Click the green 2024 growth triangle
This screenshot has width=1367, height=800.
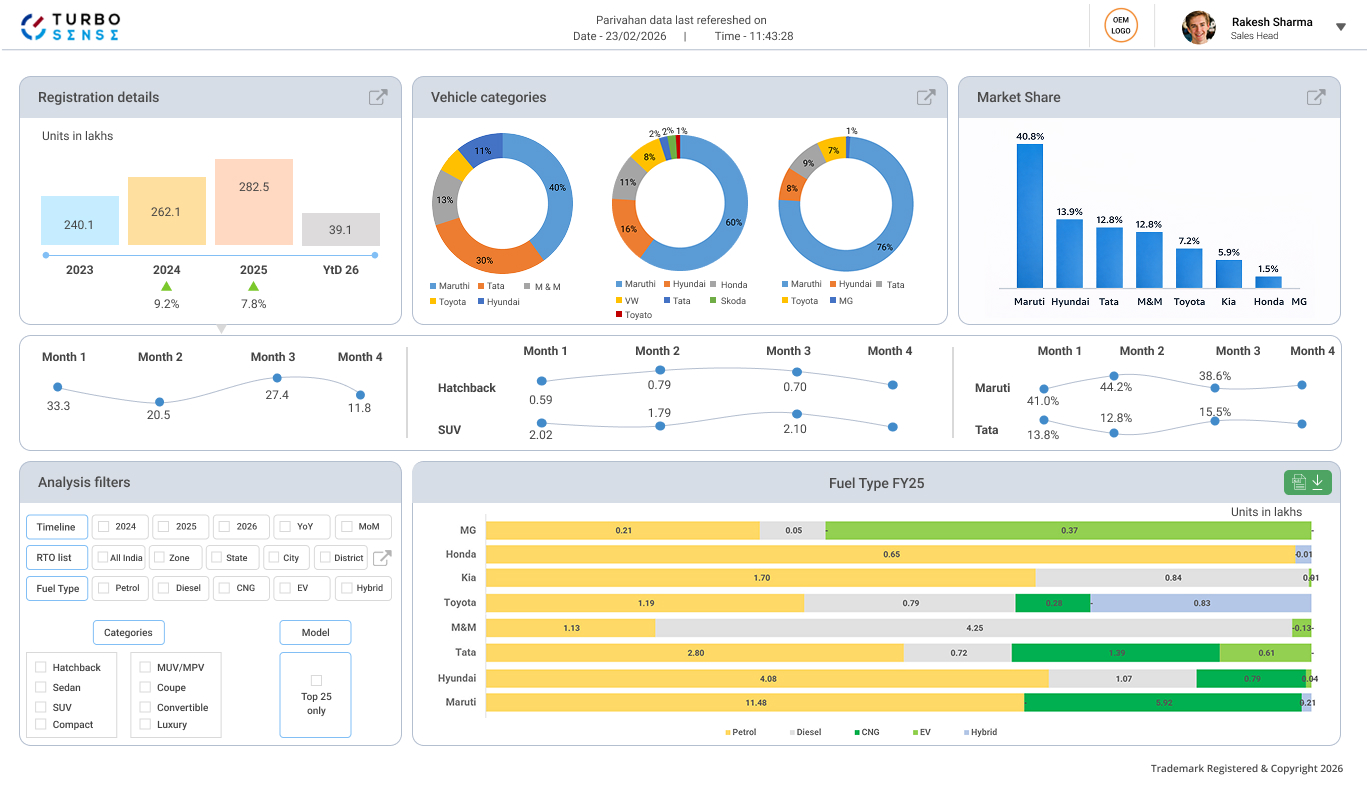click(167, 287)
